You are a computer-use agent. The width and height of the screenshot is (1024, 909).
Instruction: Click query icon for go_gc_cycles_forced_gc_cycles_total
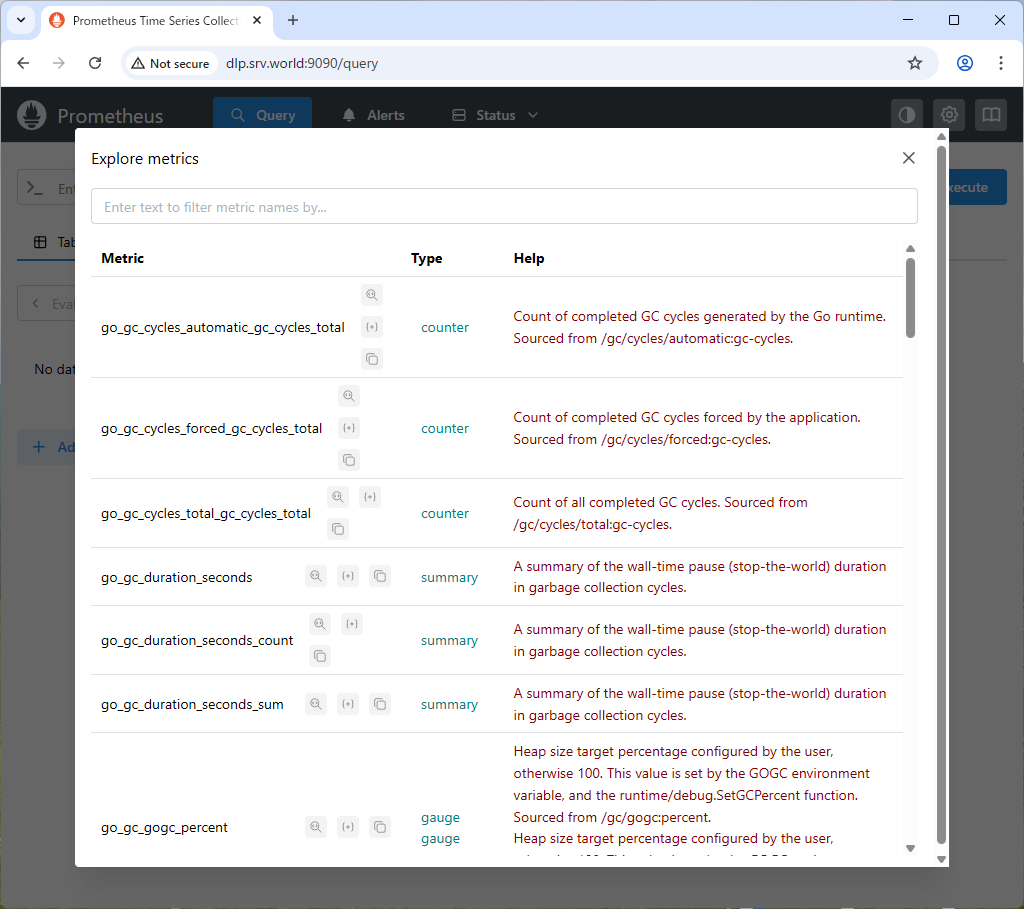point(349,396)
